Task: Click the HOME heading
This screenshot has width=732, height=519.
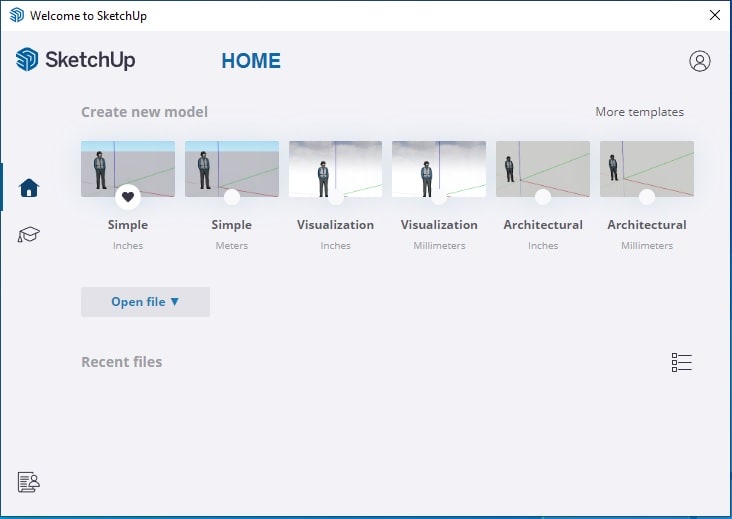Action: click(251, 61)
